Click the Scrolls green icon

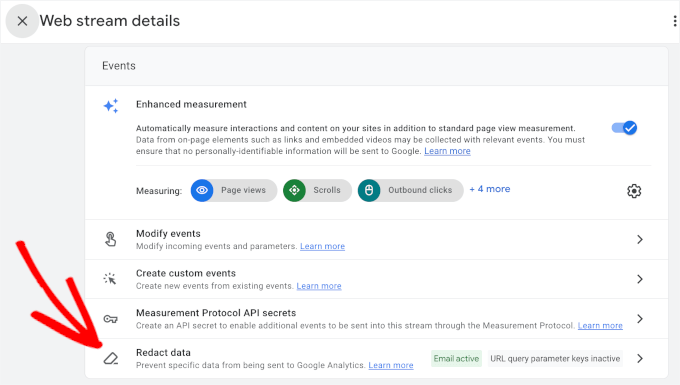tap(294, 190)
